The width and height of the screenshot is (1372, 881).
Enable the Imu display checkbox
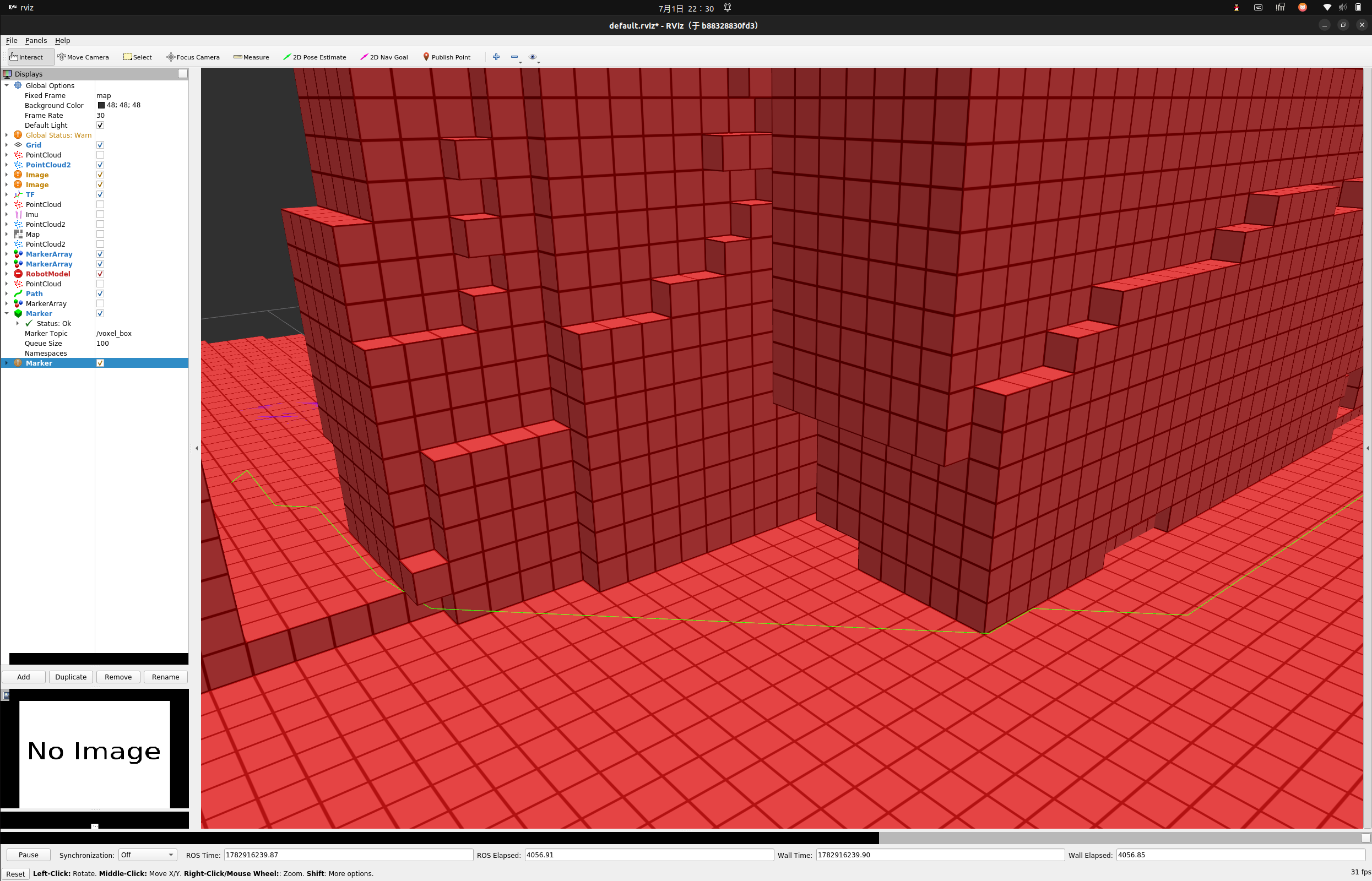click(100, 215)
